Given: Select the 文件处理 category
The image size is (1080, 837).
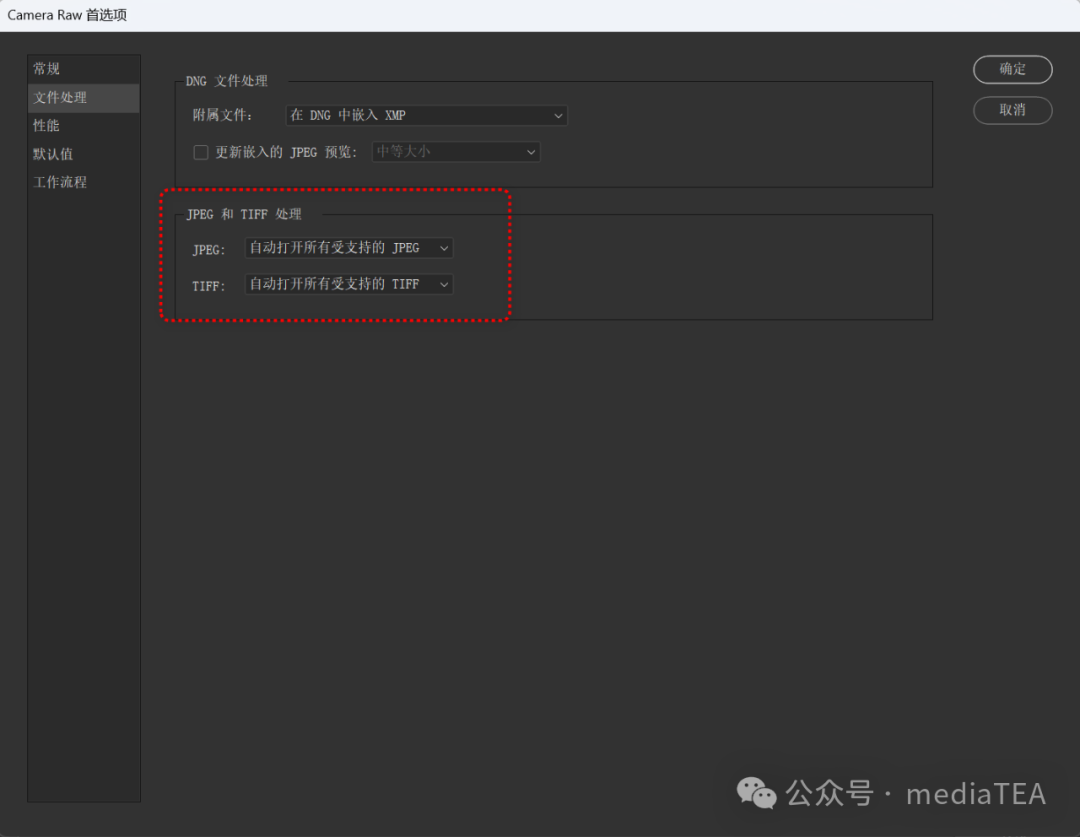Looking at the screenshot, I should (83, 98).
